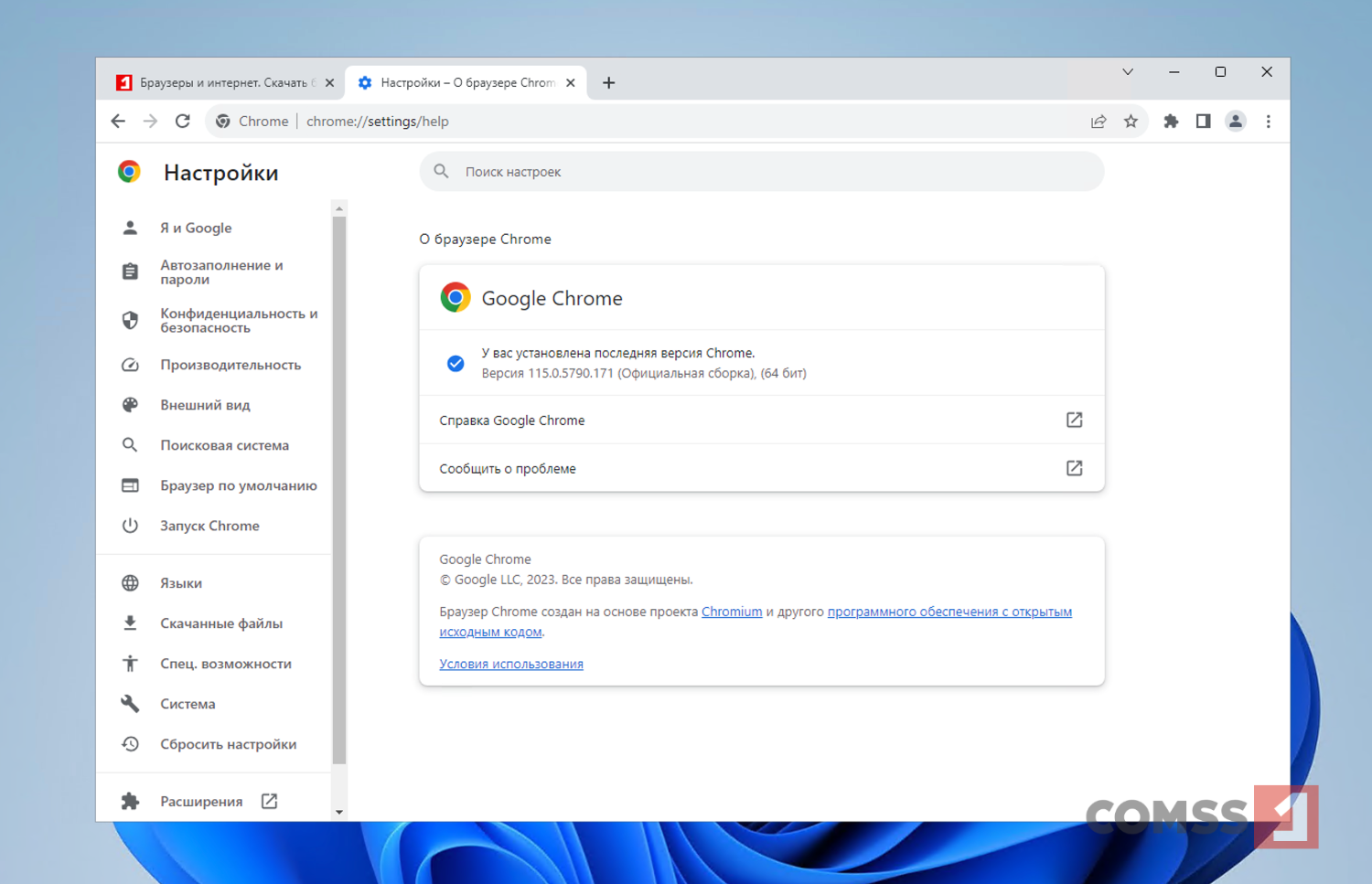
Task: Open Конфиденциальность и безопасность section
Action: coord(214,320)
